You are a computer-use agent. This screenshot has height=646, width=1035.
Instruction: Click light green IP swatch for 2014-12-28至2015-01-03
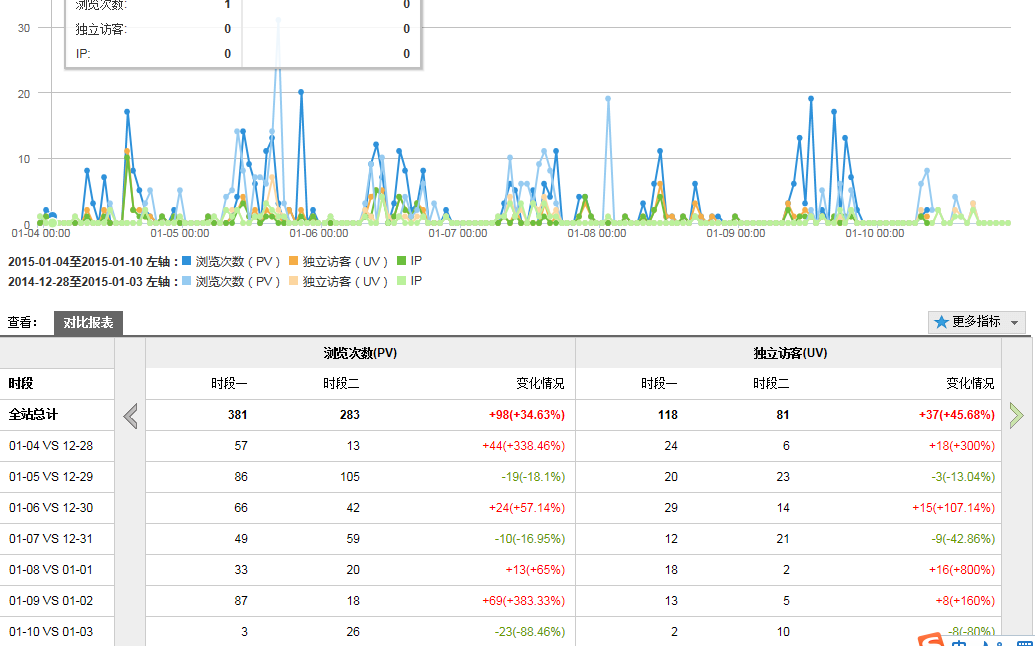coord(401,281)
